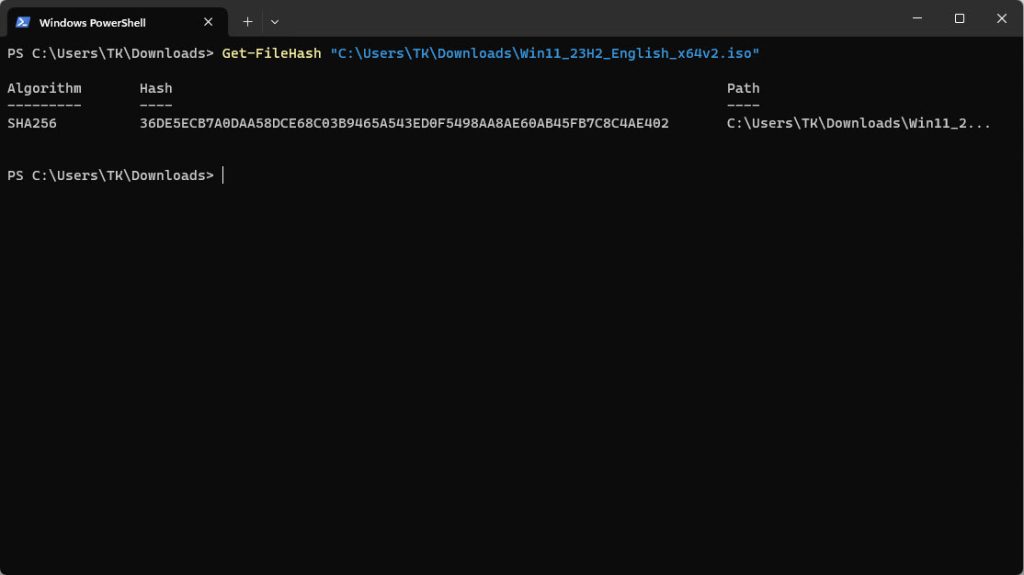Close the Windows PowerShell tab

208,22
